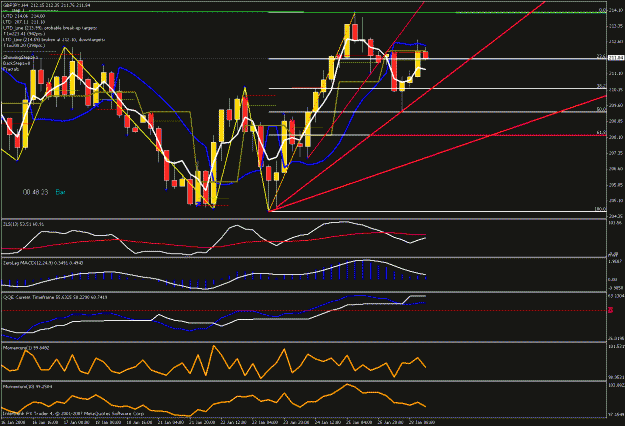Click the 205.85 price scale value

(616, 185)
